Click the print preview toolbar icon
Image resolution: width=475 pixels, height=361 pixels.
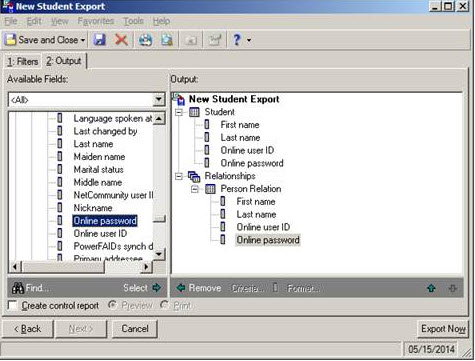(x=167, y=40)
